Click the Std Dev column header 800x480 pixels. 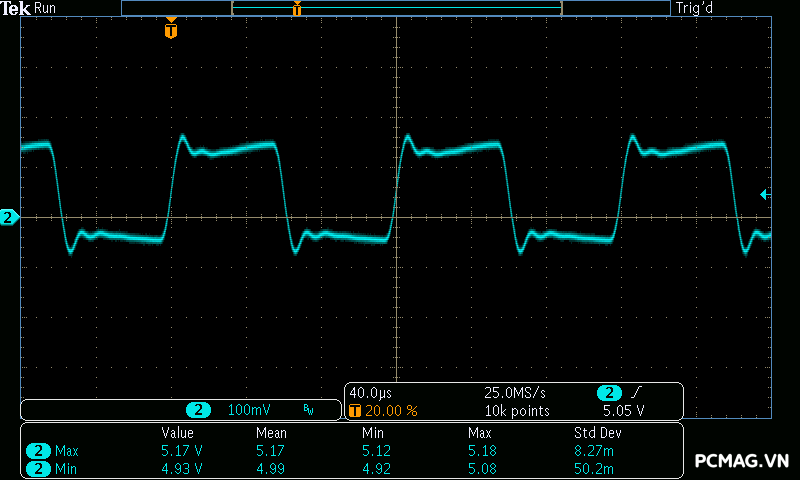coord(599,433)
